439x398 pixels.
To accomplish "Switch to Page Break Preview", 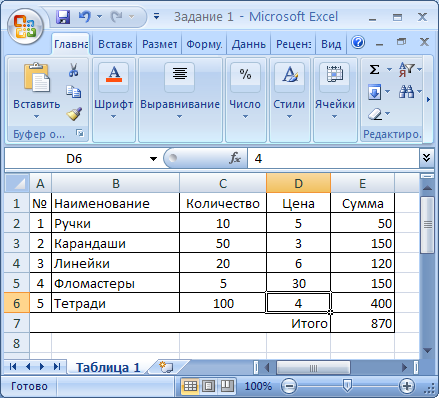I will [227, 386].
